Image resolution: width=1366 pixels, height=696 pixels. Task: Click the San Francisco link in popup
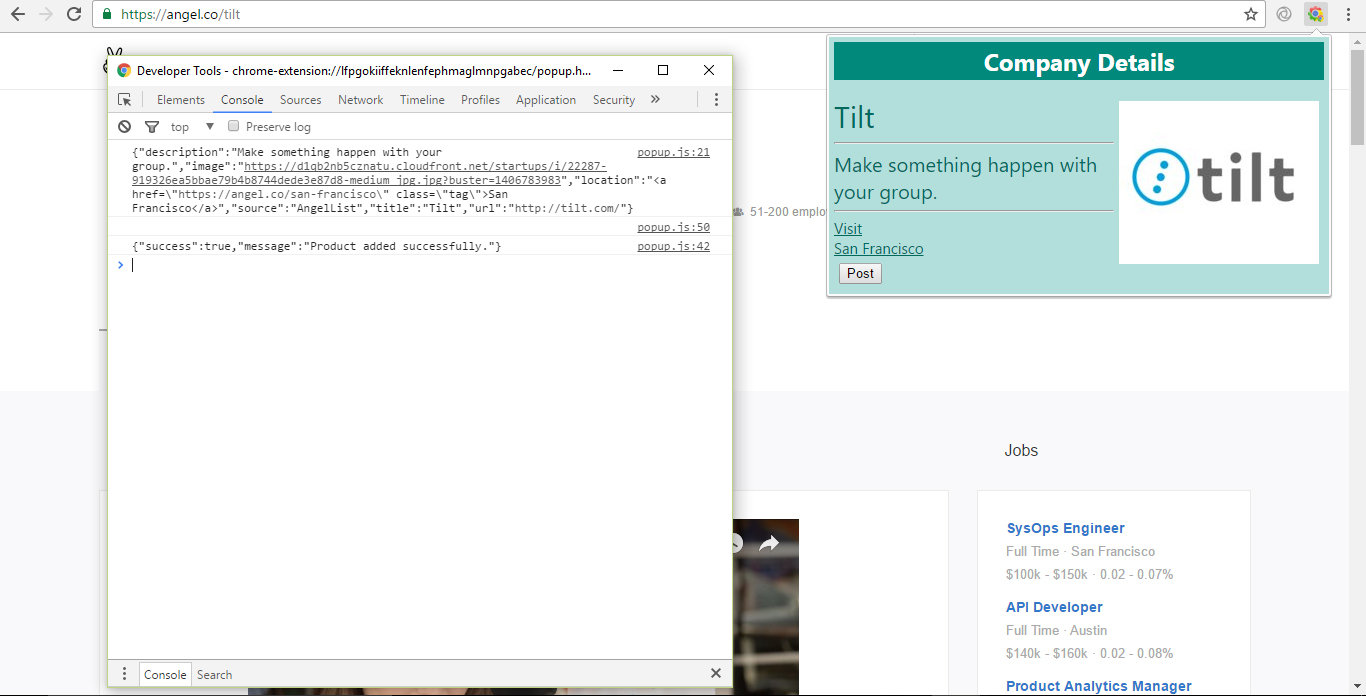pos(879,249)
